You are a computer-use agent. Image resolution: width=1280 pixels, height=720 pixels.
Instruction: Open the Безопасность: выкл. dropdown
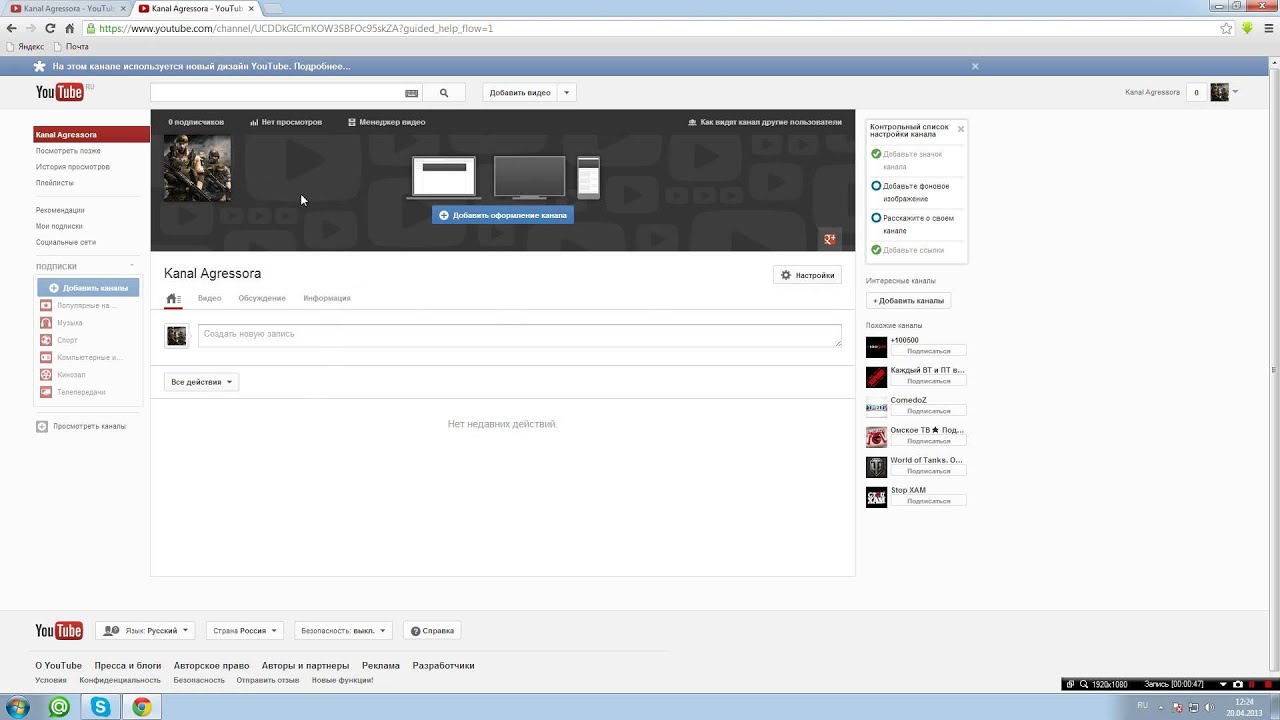tap(343, 631)
